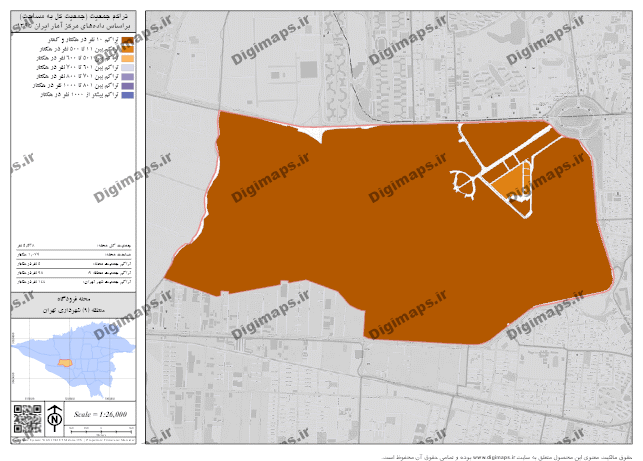
Task: Click the purple 801 to 1000 swatch
Action: 128,86
